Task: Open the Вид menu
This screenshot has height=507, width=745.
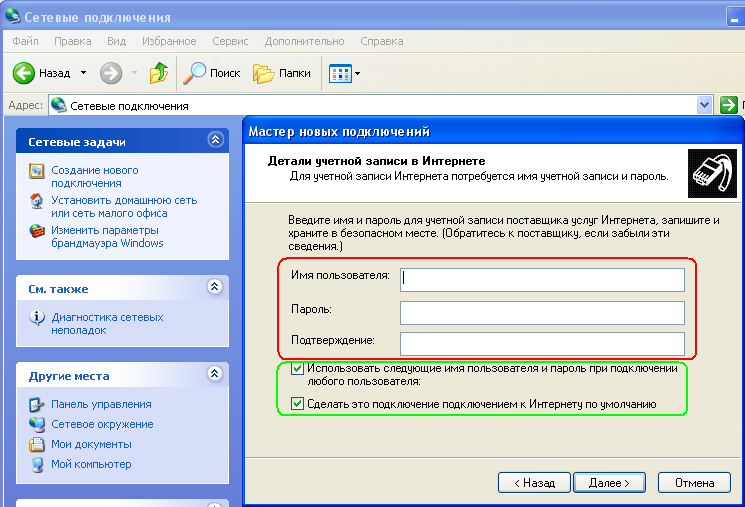Action: [116, 41]
